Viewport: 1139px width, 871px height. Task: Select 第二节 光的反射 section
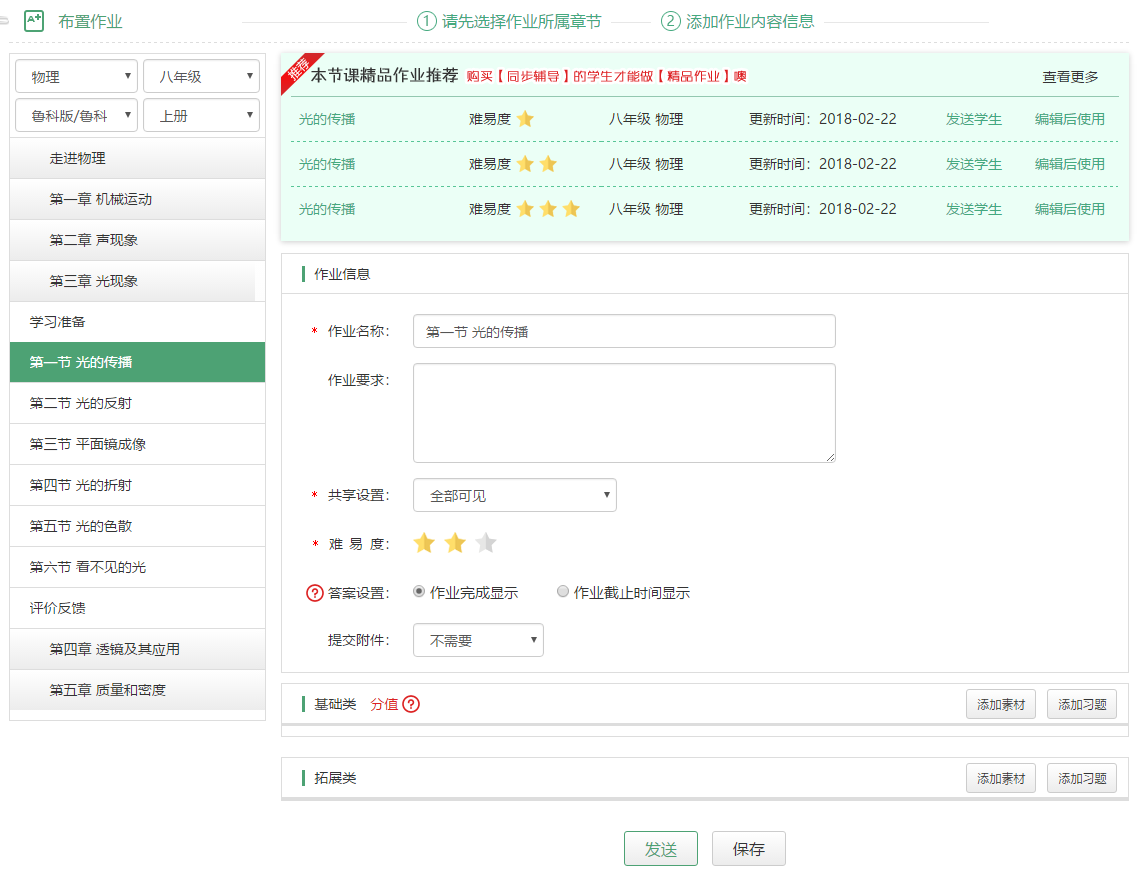pyautogui.click(x=137, y=403)
